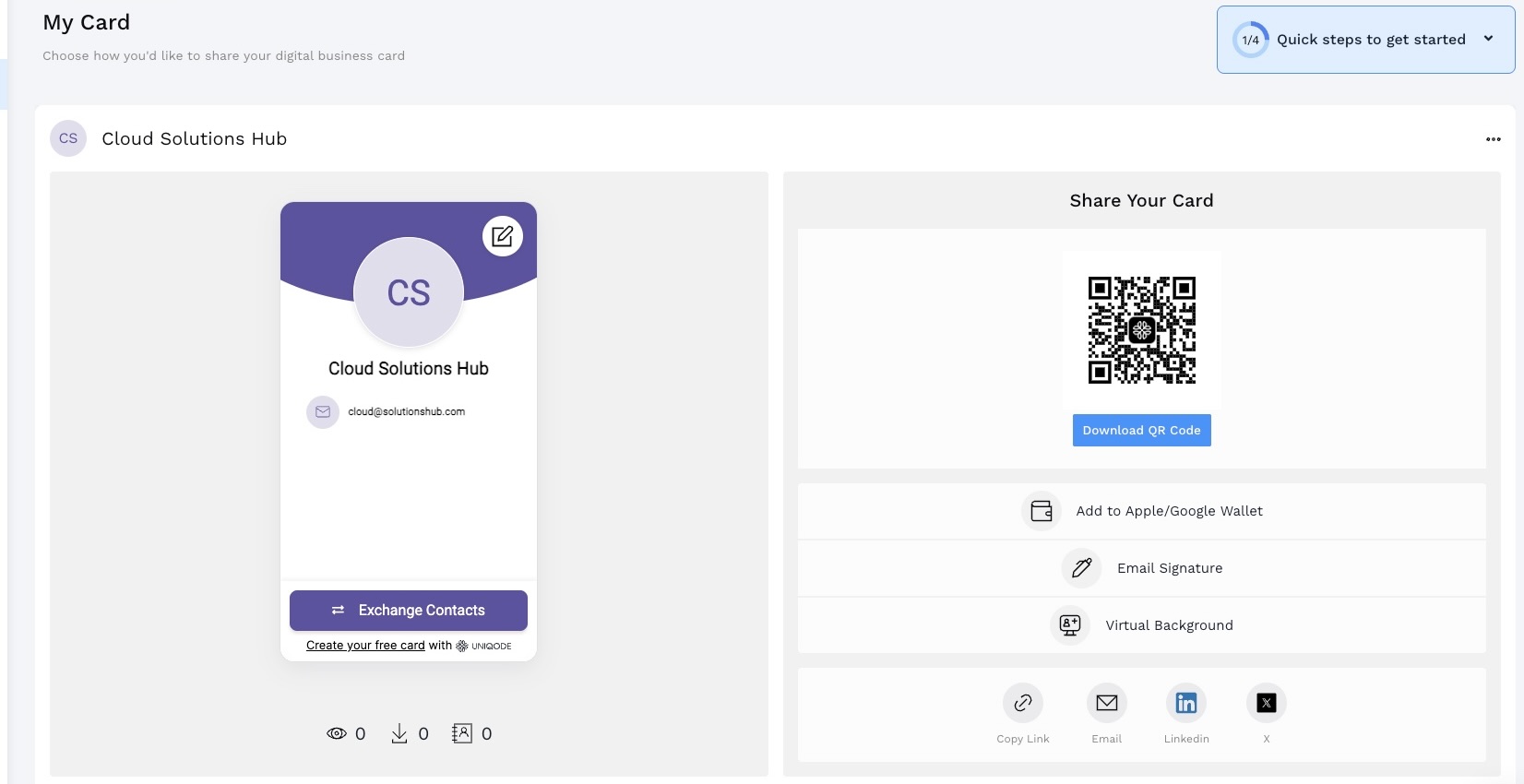Click the Copy Link icon
This screenshot has height=784, width=1524.
(x=1022, y=703)
